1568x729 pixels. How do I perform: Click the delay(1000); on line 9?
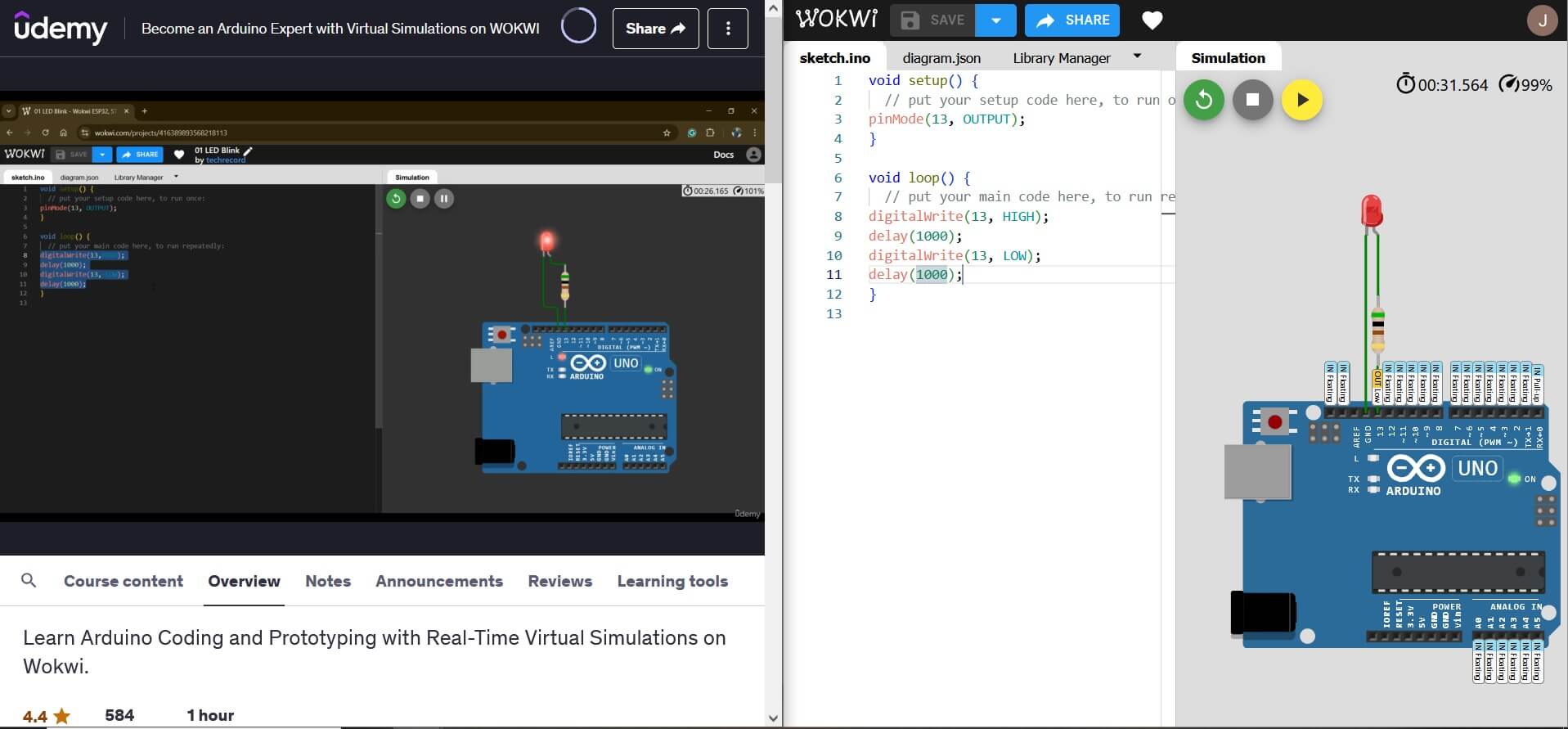pos(915,236)
